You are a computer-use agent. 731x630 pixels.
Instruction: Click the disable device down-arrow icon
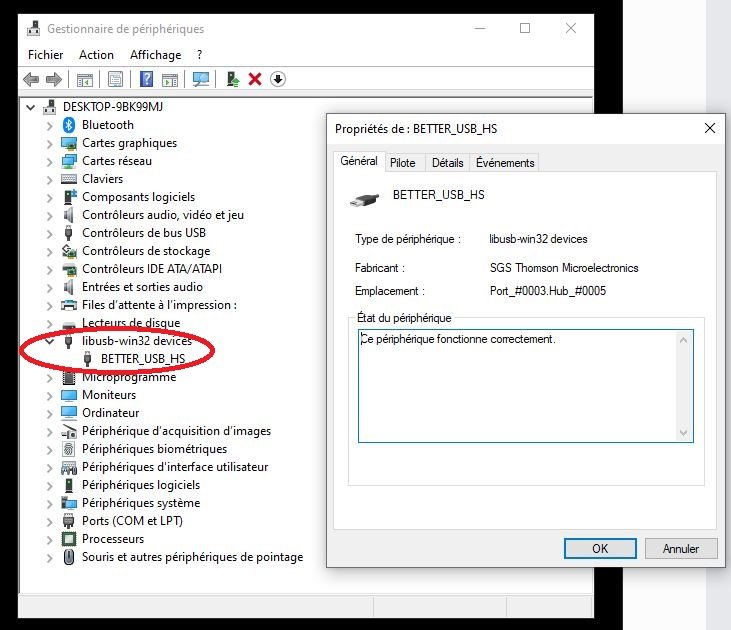coord(278,79)
